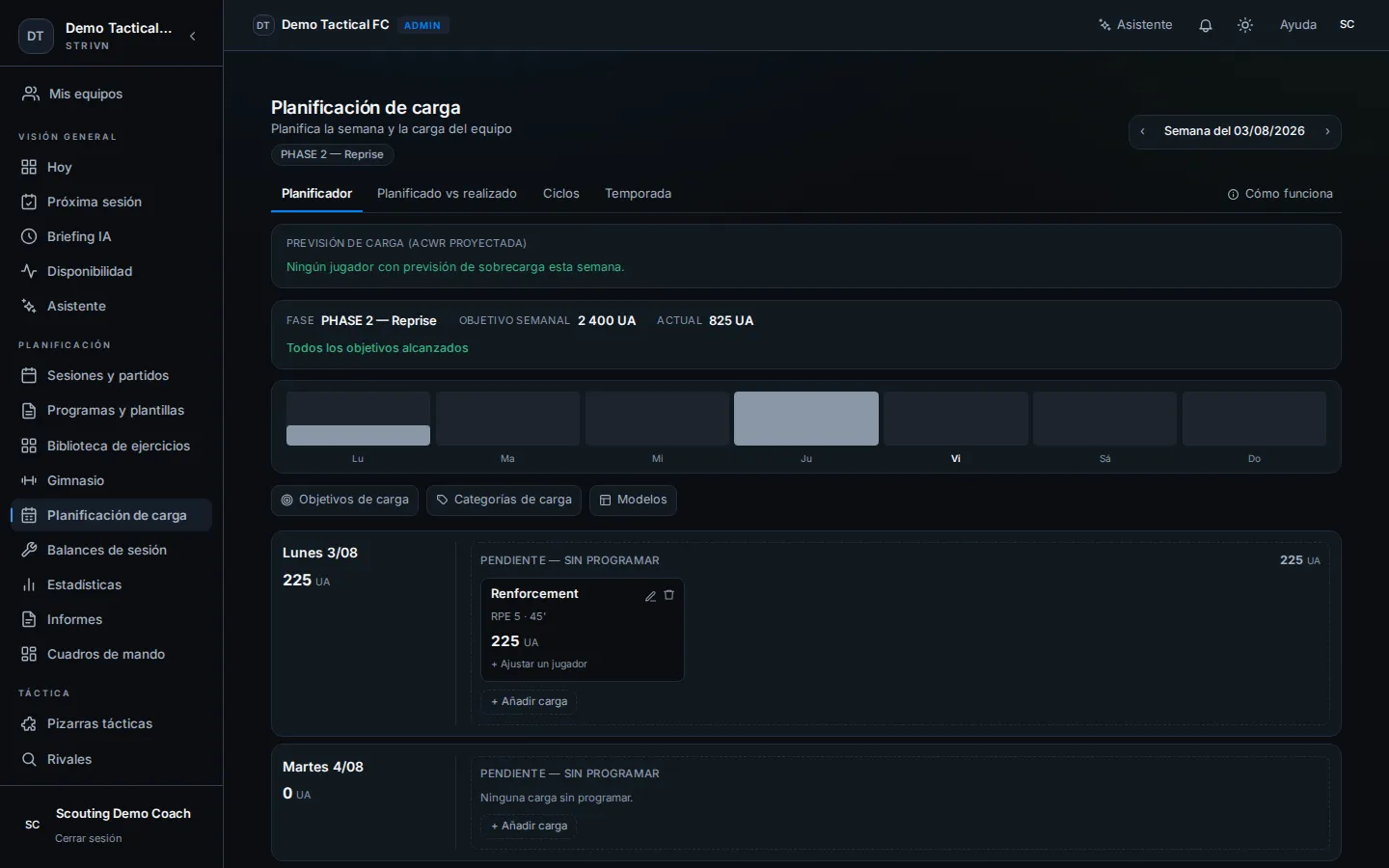Go to next week arrow
This screenshot has width=1389, height=868.
pos(1327,131)
